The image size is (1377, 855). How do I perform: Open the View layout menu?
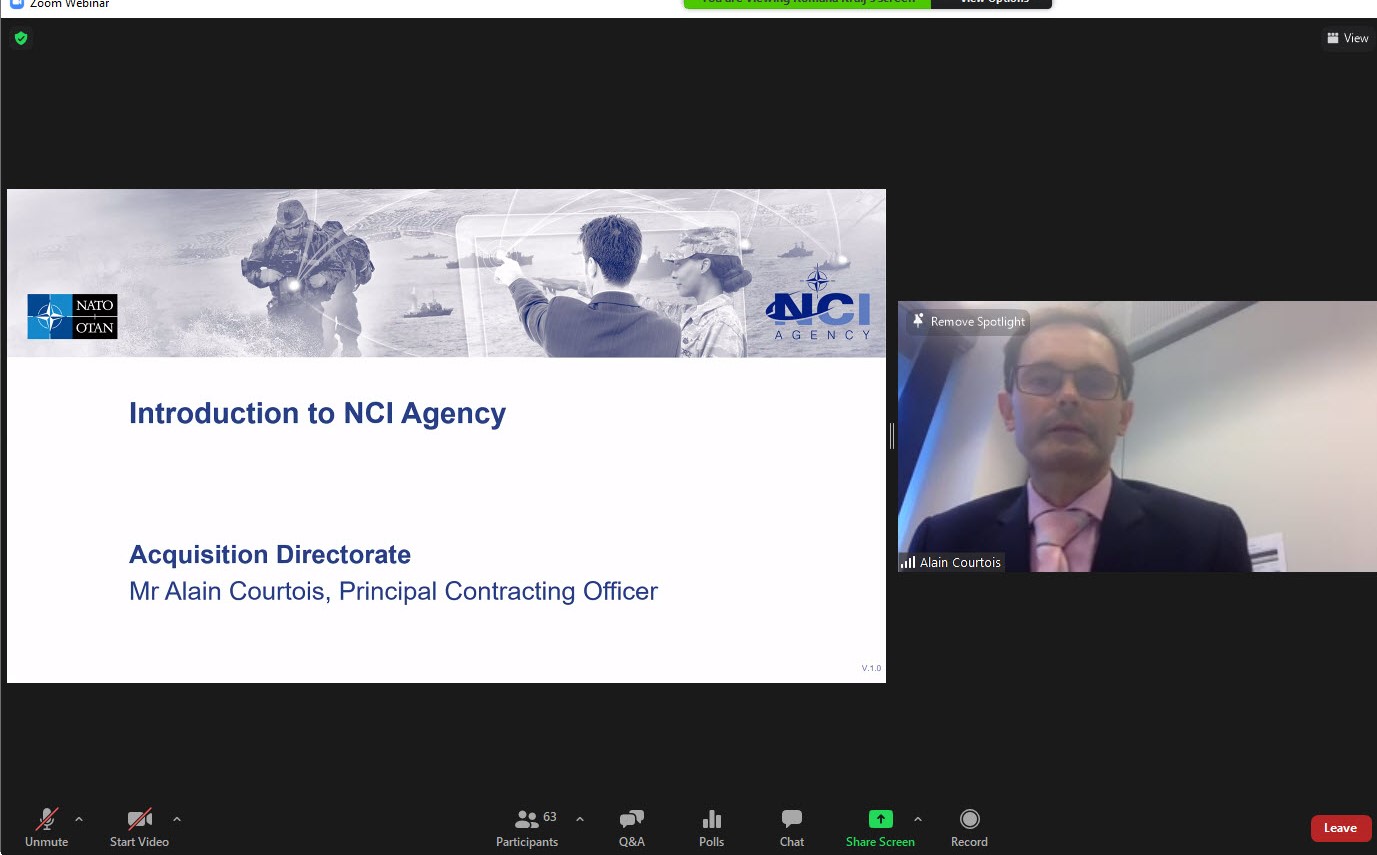click(x=1347, y=38)
